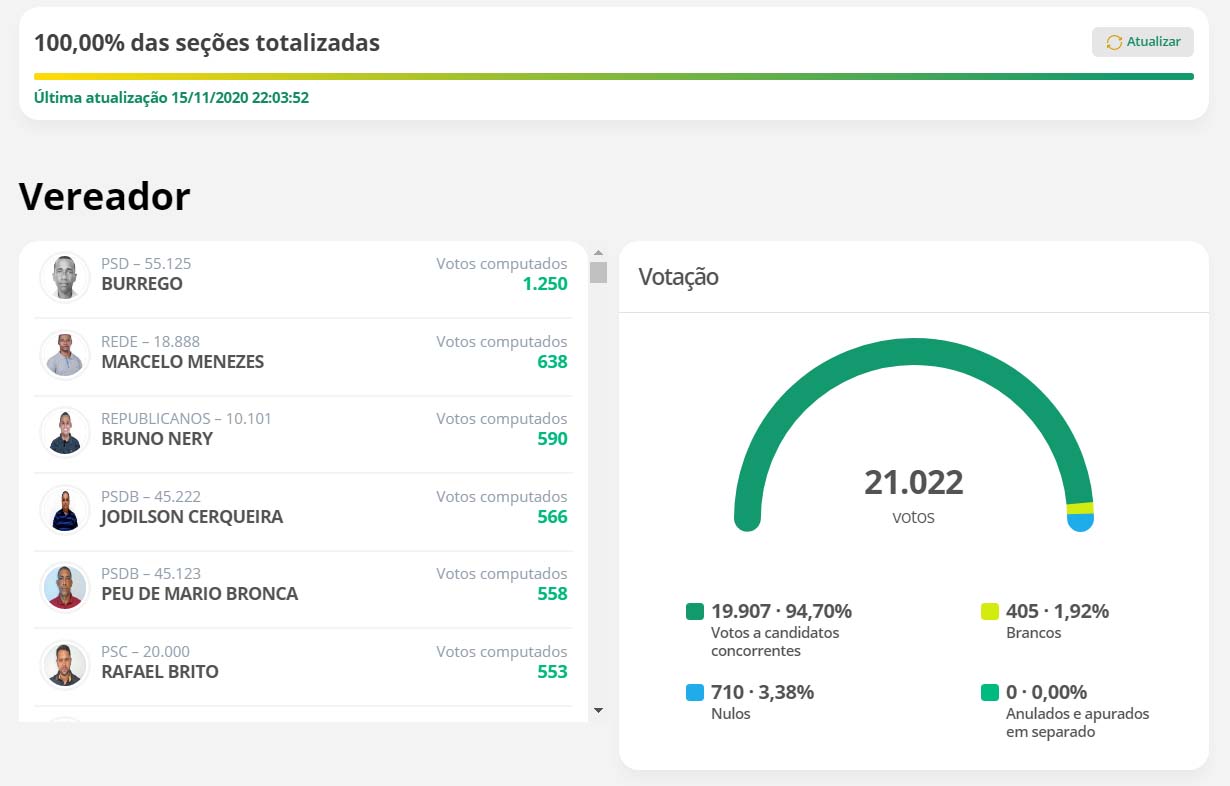Click the Última atualização timestamp
The height and width of the screenshot is (786, 1230).
click(171, 98)
